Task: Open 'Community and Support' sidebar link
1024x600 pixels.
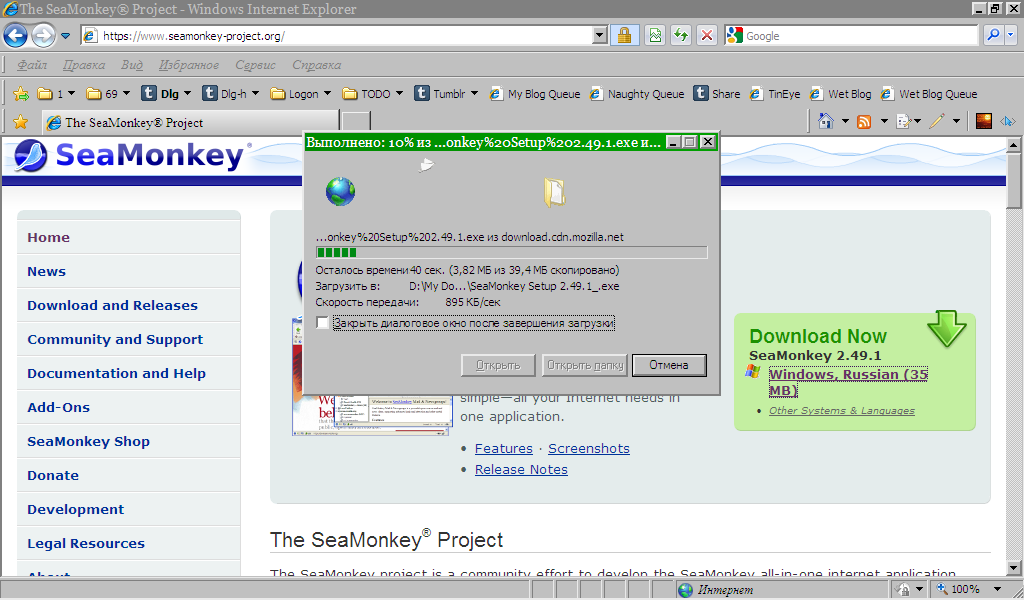Action: tap(115, 339)
